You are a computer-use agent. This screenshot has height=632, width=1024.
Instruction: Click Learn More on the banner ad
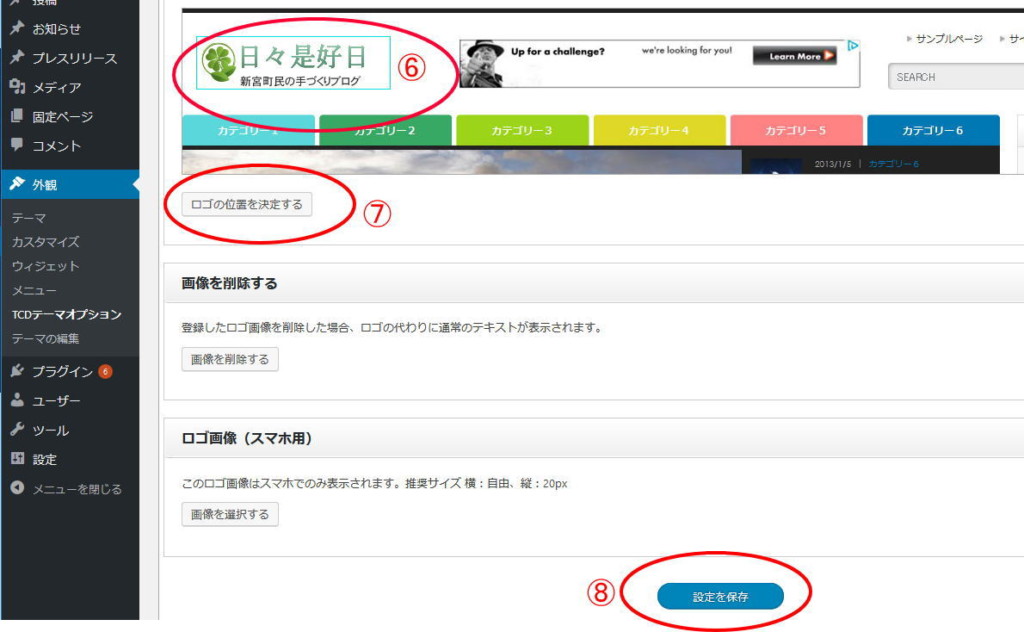click(795, 56)
